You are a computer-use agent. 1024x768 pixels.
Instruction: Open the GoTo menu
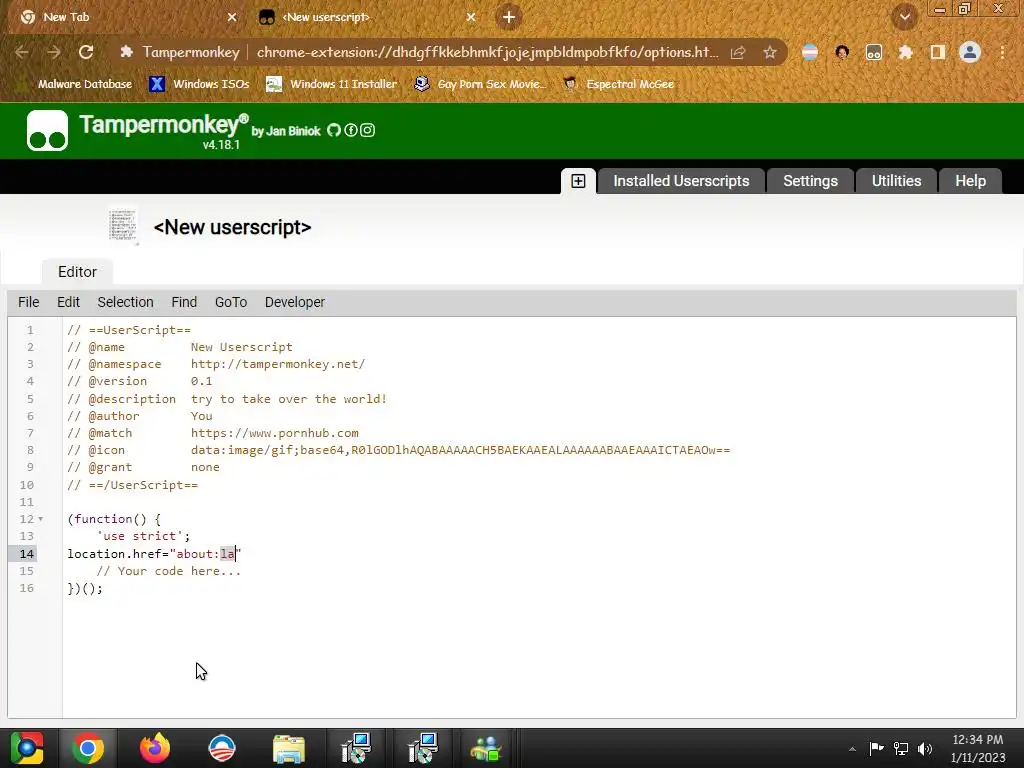(231, 302)
